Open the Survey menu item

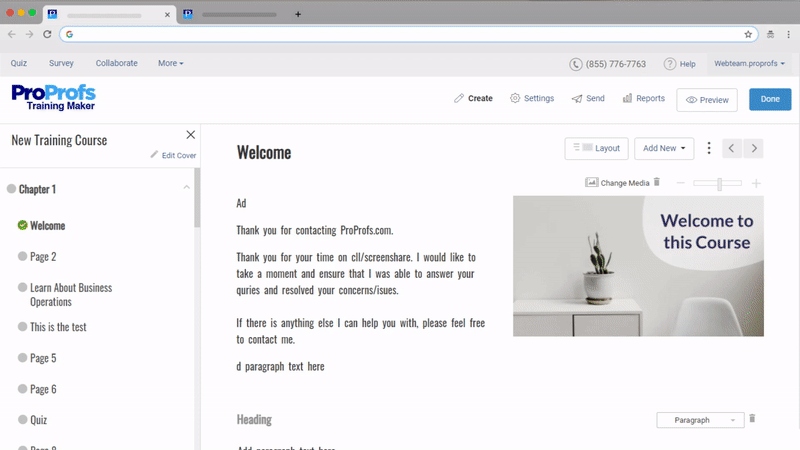(61, 63)
